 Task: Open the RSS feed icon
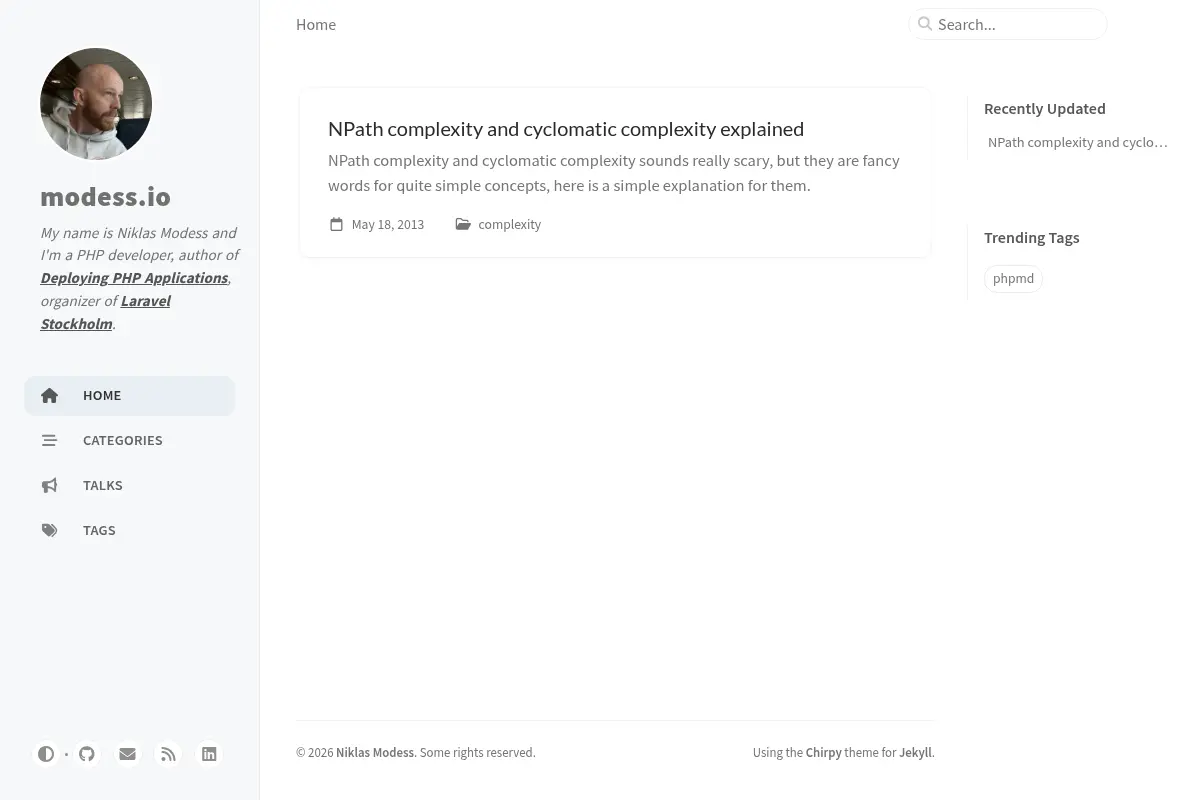click(x=168, y=754)
